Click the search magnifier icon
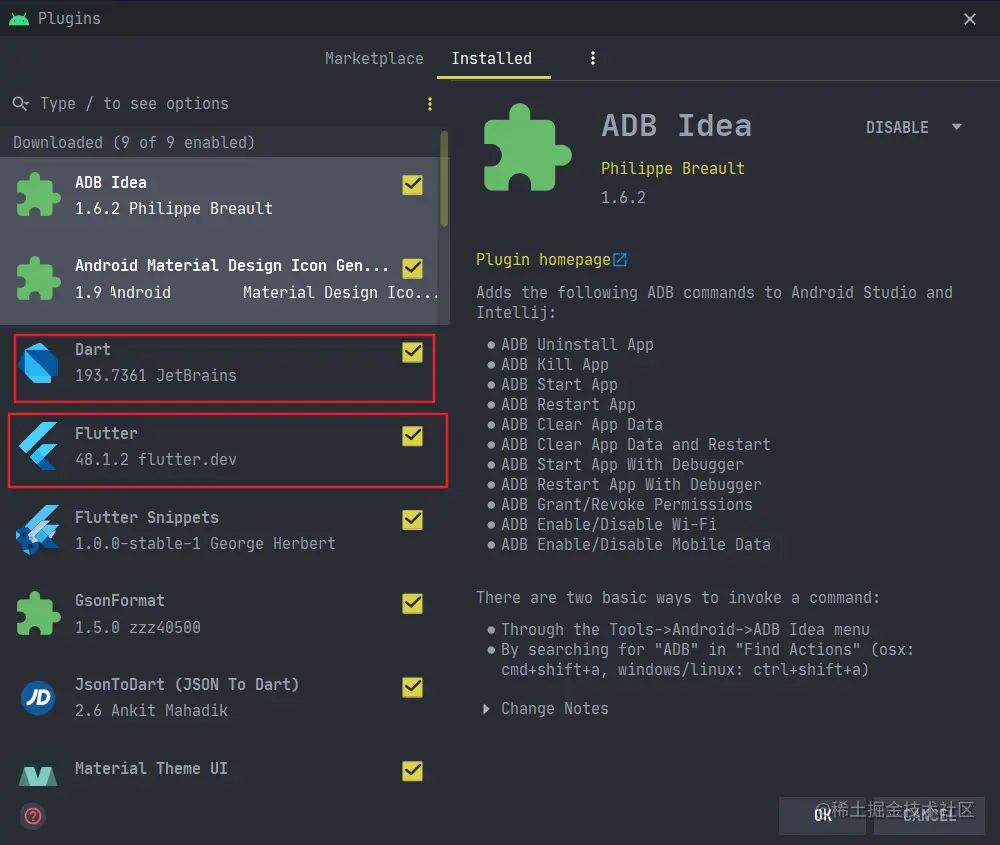This screenshot has width=1000, height=845. click(x=20, y=103)
